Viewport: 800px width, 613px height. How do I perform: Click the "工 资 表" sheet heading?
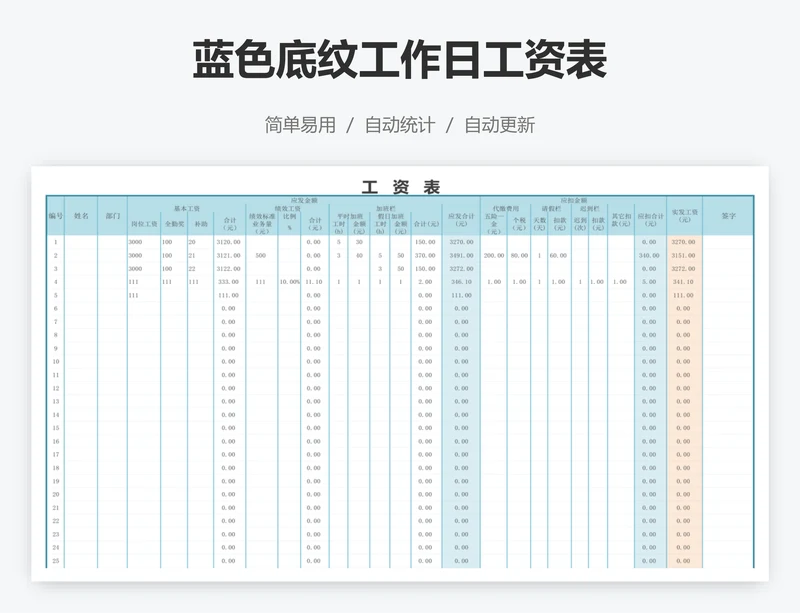(x=401, y=187)
